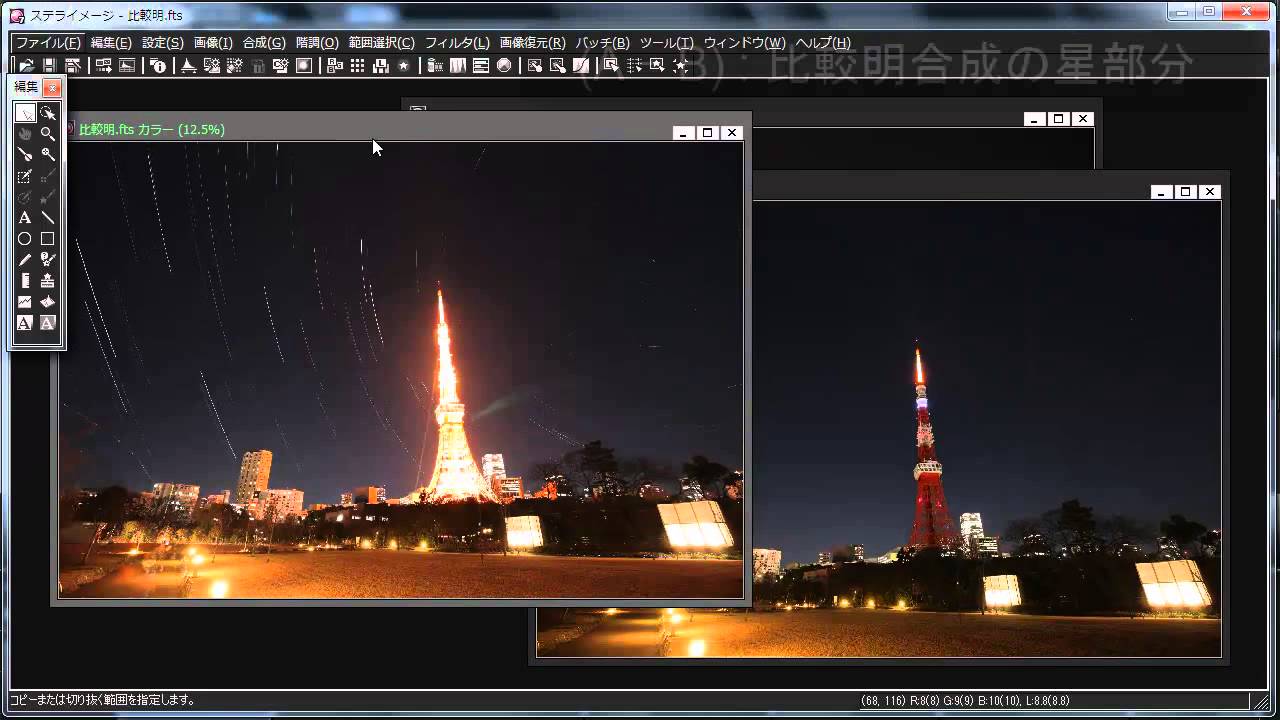Click the image information 'i' toolbar icon
1280x720 pixels.
pos(158,66)
